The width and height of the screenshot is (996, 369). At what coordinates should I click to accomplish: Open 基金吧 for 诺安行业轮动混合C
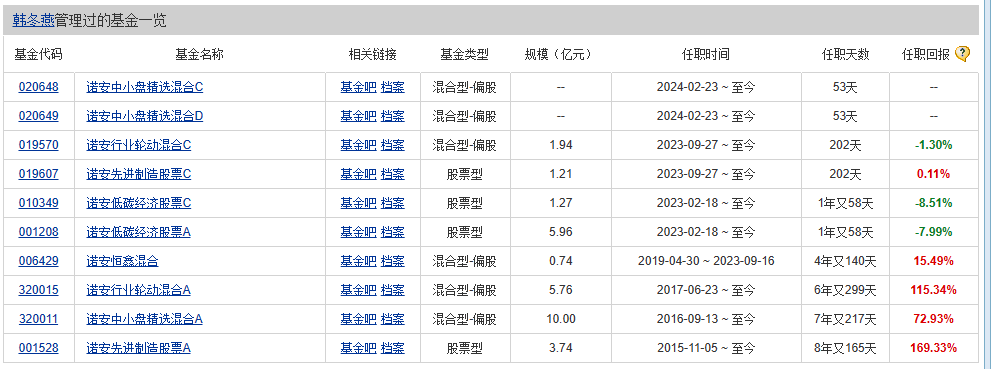358,145
